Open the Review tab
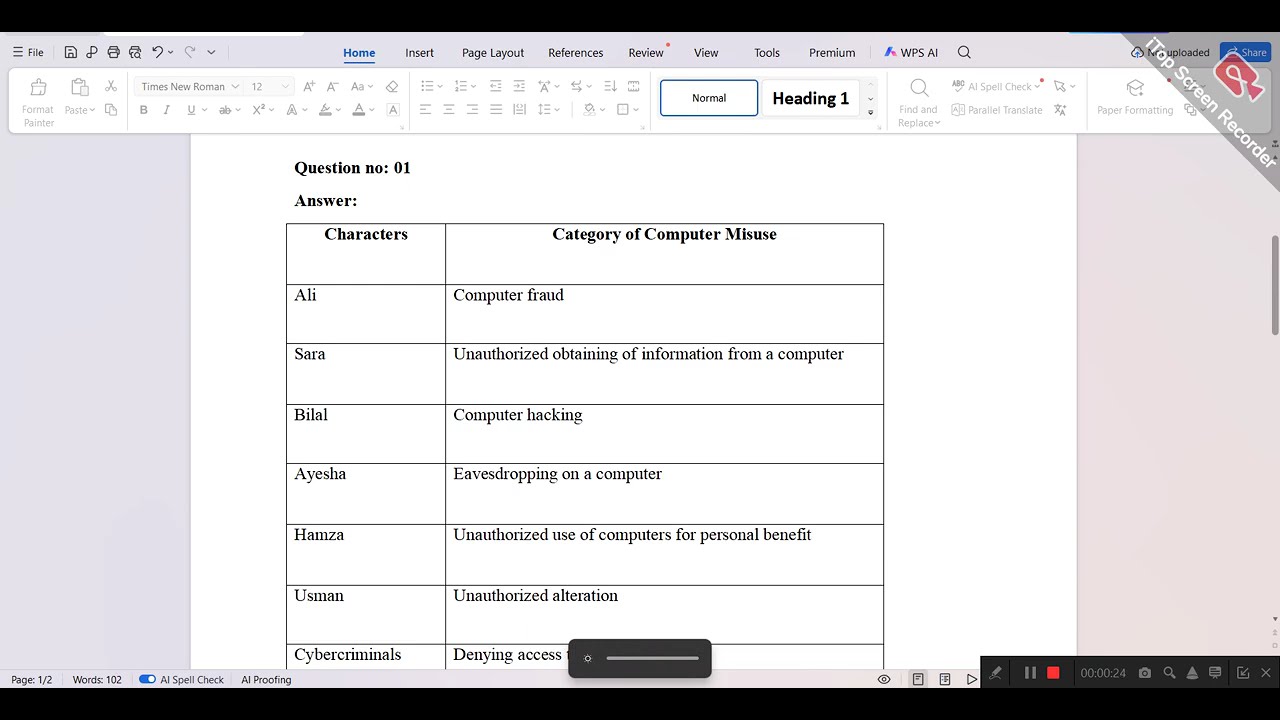This screenshot has height=720, width=1280. coord(646,53)
